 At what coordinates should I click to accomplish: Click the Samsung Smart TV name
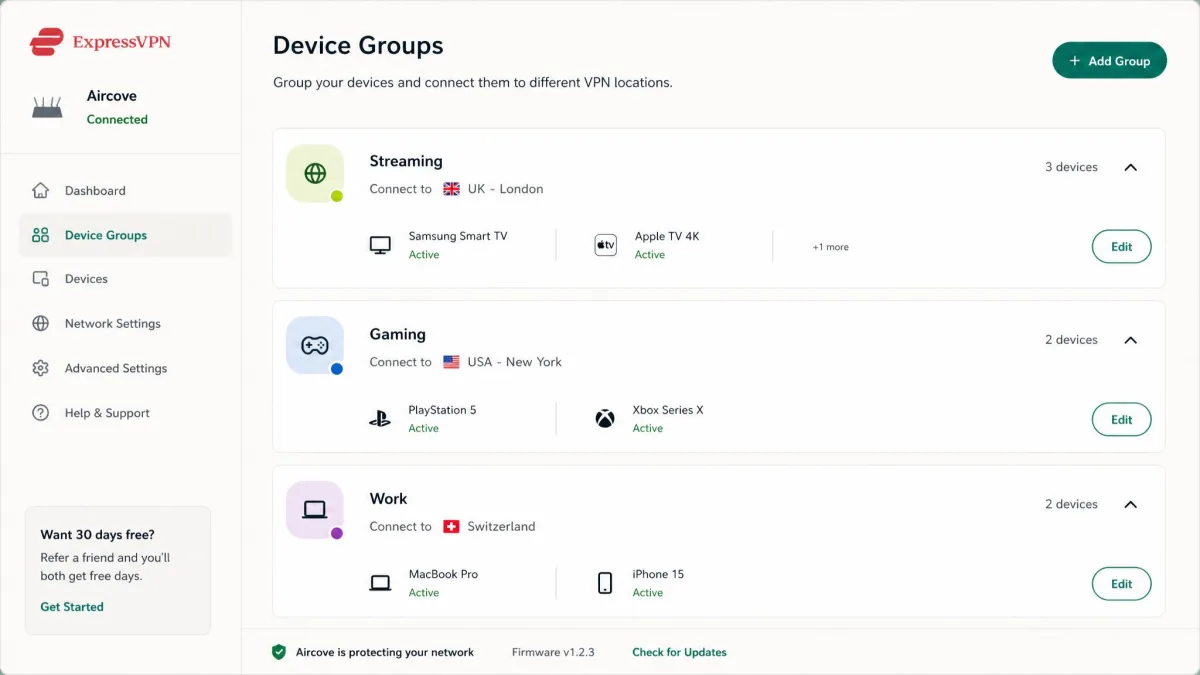coord(458,237)
